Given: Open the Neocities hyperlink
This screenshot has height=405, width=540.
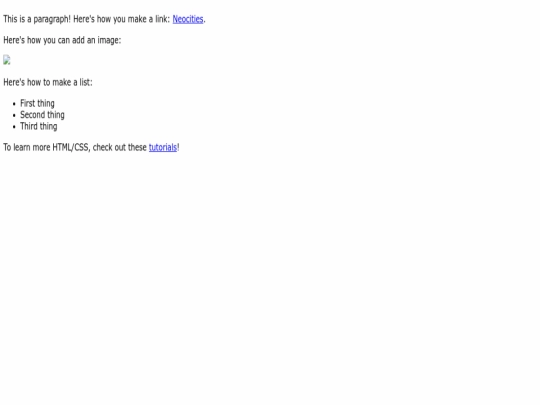Looking at the screenshot, I should [188, 19].
